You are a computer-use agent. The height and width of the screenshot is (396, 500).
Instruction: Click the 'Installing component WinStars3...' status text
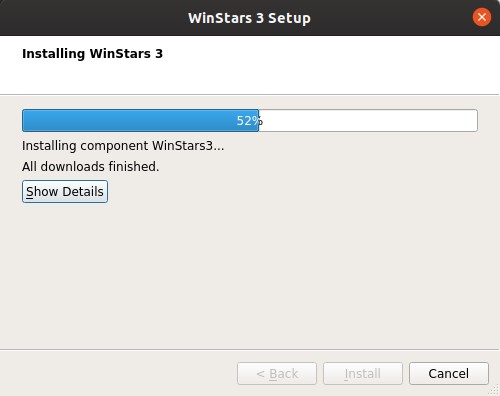point(123,146)
